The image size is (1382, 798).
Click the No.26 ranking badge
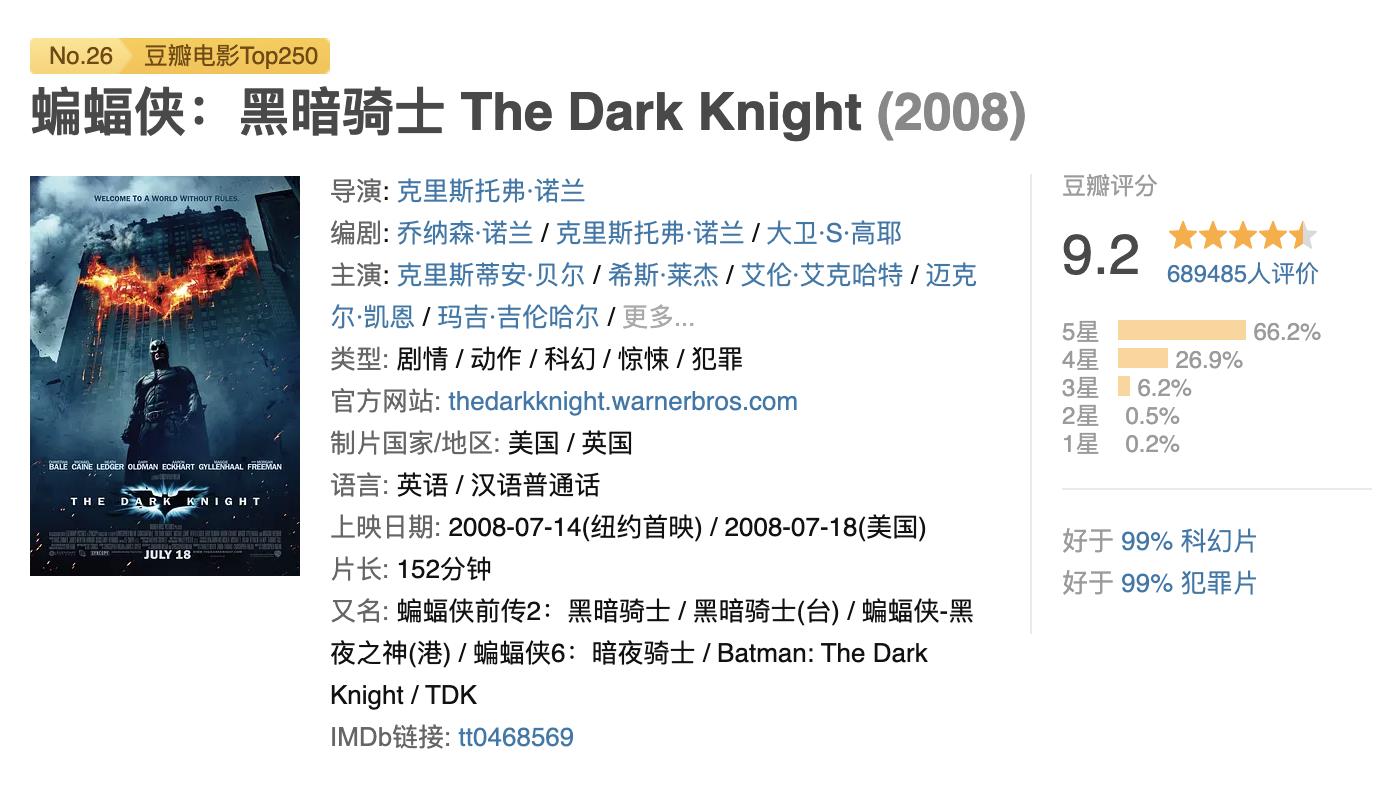pyautogui.click(x=80, y=56)
